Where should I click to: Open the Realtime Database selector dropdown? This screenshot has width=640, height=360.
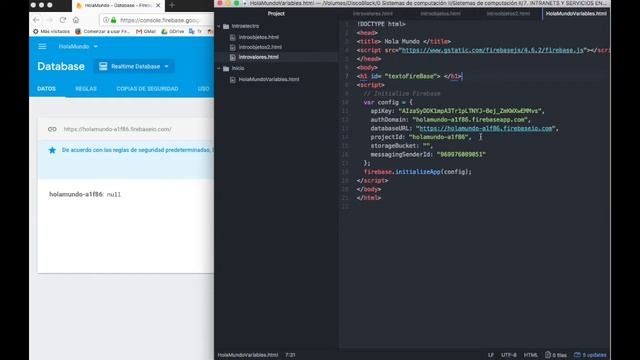(x=134, y=66)
